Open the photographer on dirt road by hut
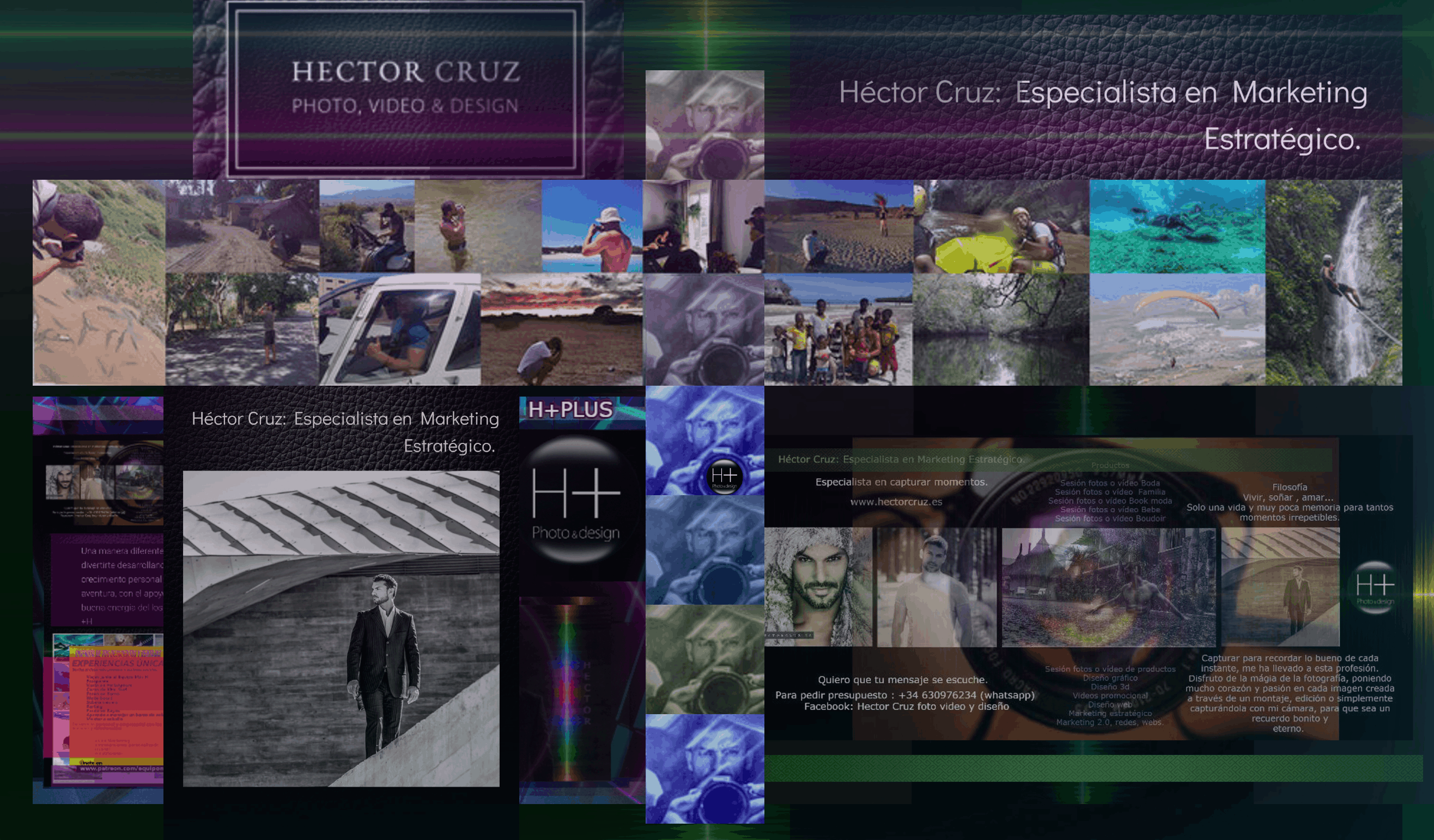This screenshot has width=1434, height=840. click(242, 227)
